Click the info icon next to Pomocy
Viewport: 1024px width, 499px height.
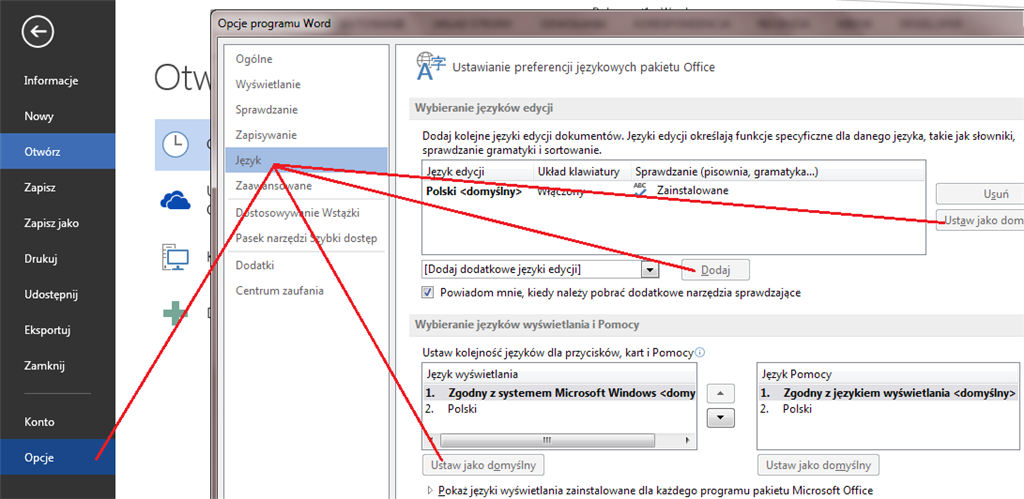coord(700,353)
